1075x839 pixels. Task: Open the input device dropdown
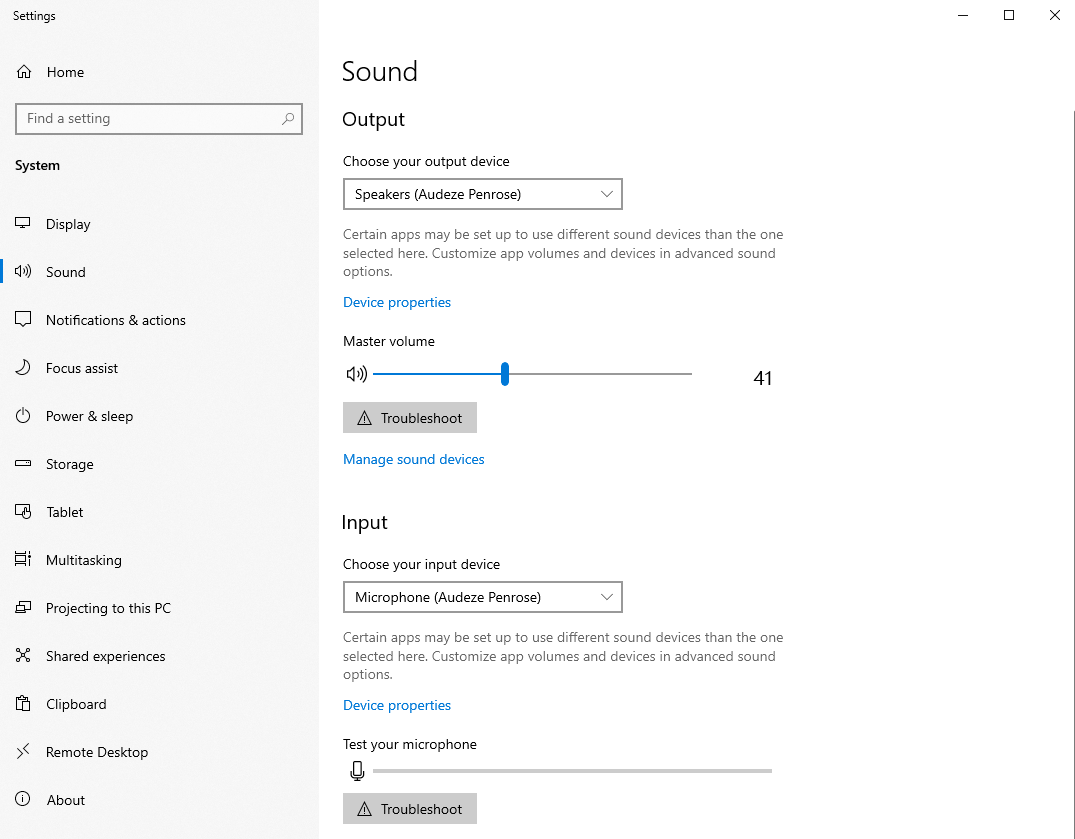(x=483, y=597)
